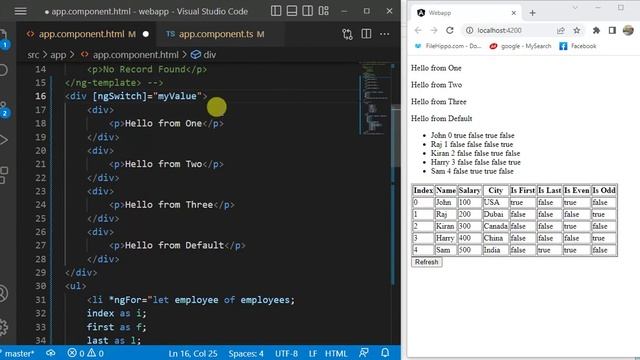Viewport: 640px width, 360px height.
Task: Open browser extensions puzzle icon
Action: click(596, 30)
